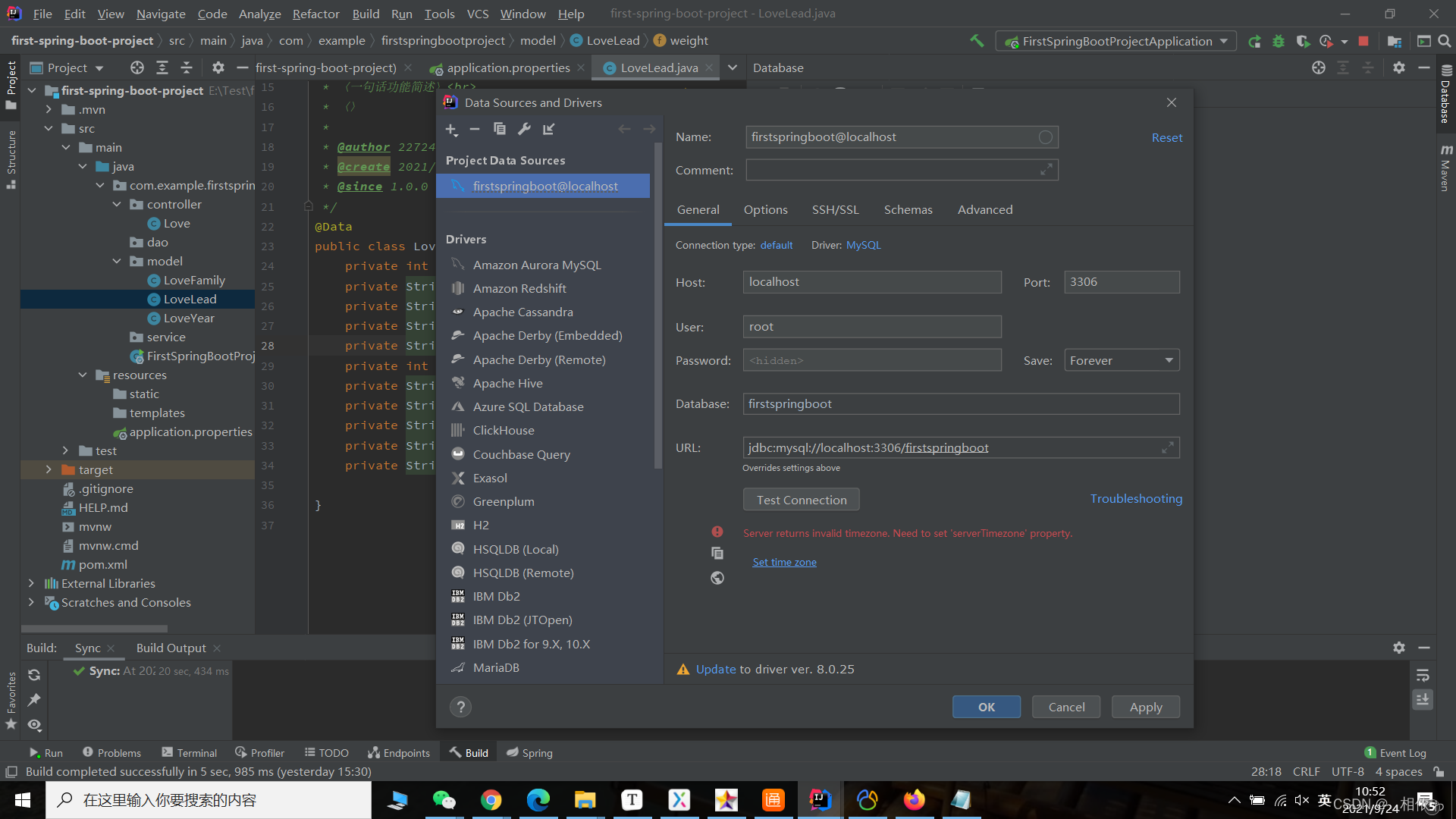The height and width of the screenshot is (819, 1456).
Task: Open the Troubleshooting link
Action: (1136, 499)
